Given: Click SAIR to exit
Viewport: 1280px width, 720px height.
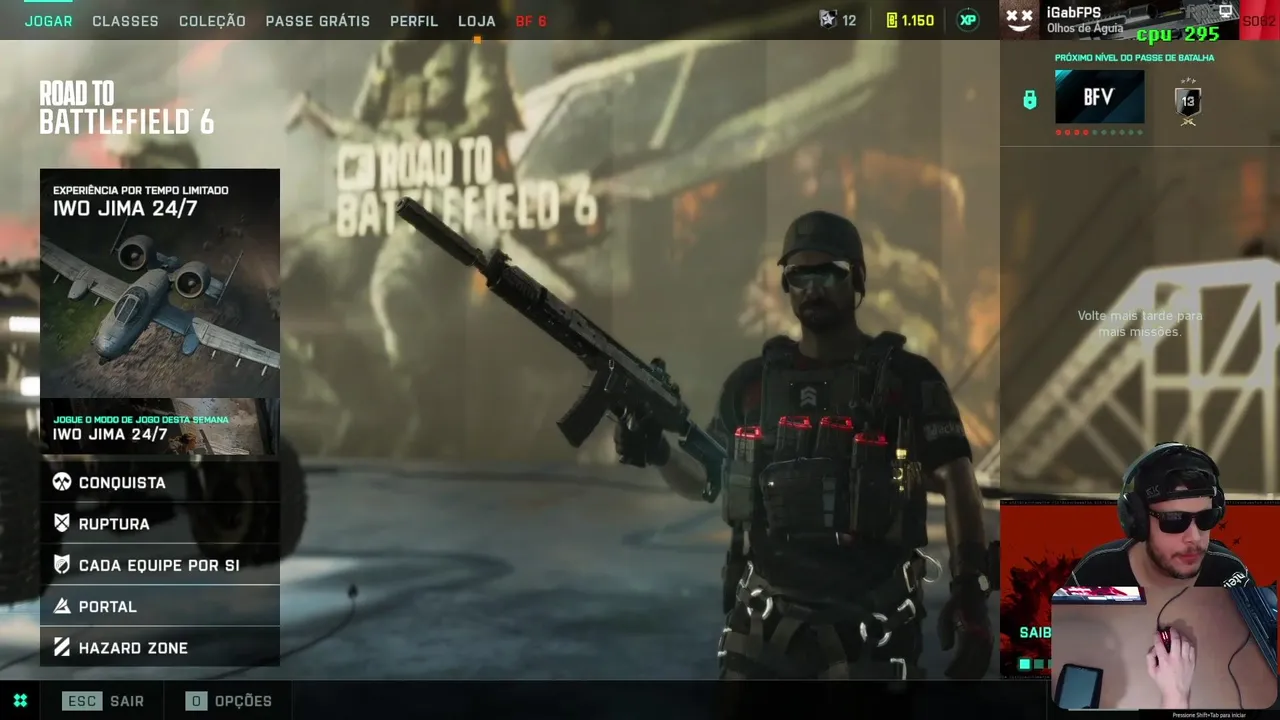Looking at the screenshot, I should [x=127, y=701].
